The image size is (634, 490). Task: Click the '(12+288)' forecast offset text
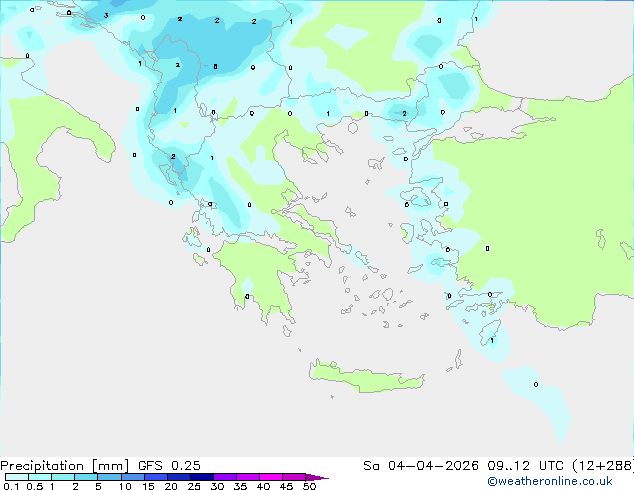pos(603,466)
